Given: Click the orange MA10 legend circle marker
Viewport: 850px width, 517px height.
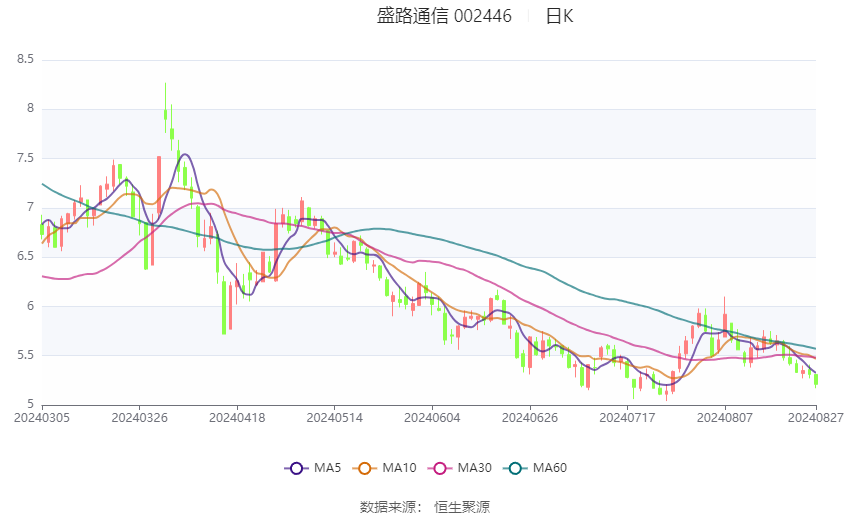Looking at the screenshot, I should coord(365,467).
